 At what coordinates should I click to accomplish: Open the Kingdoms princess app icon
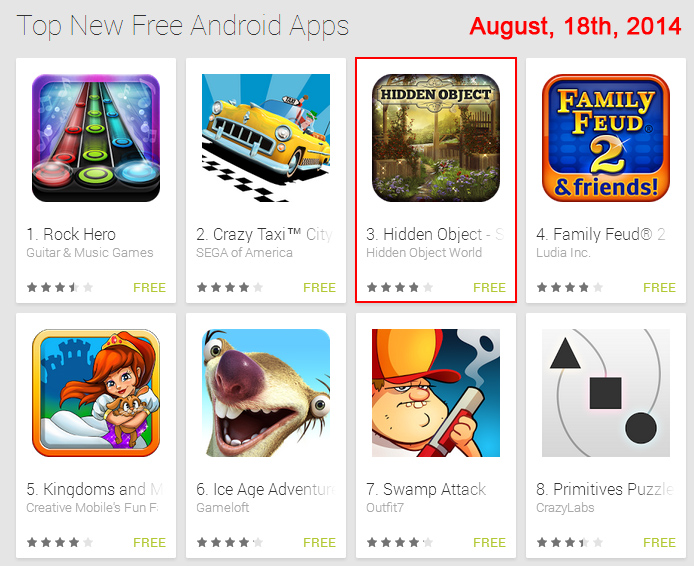point(96,393)
